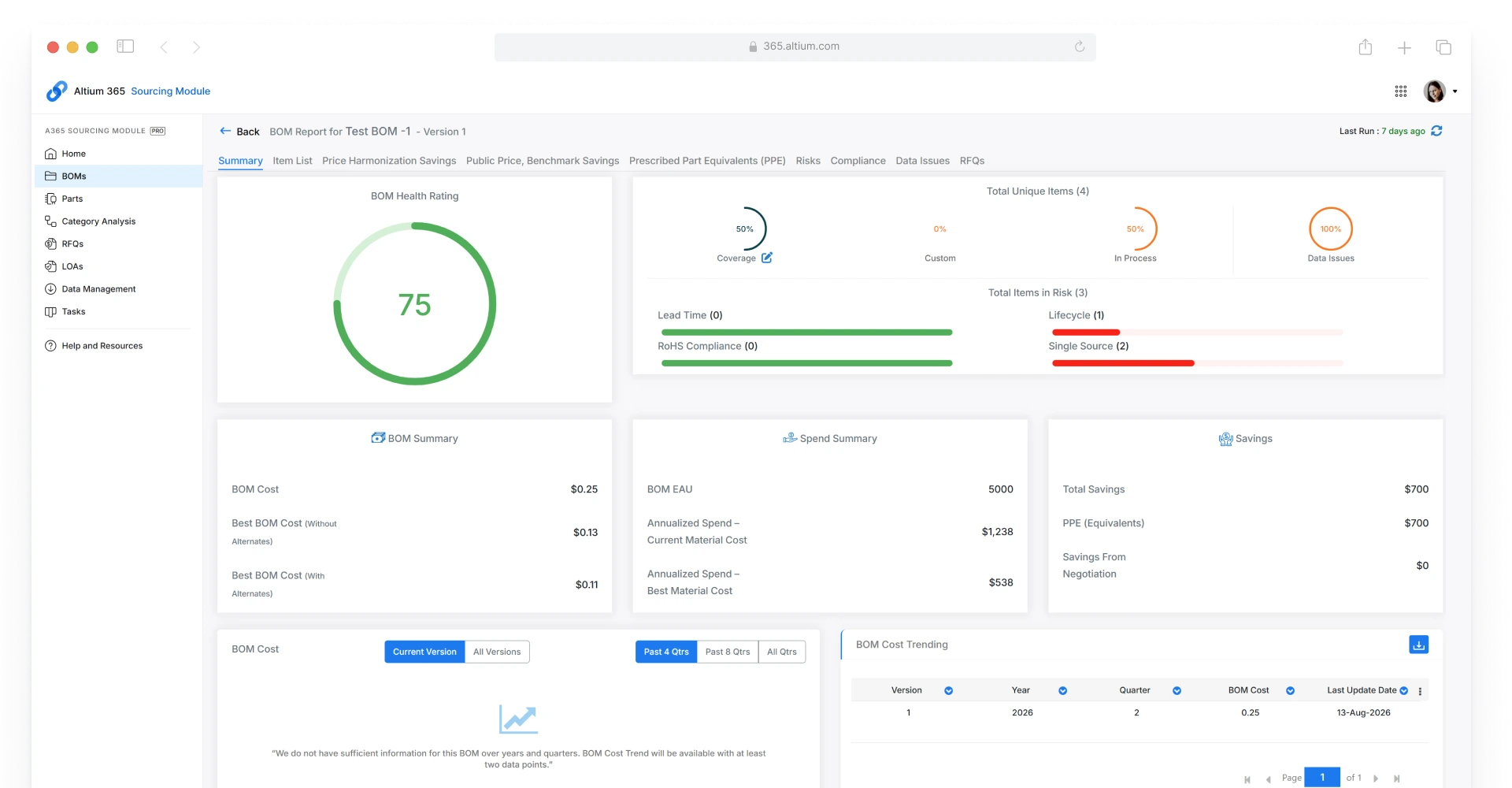Open LOAs from the sidebar
The width and height of the screenshot is (1512, 788).
72,266
